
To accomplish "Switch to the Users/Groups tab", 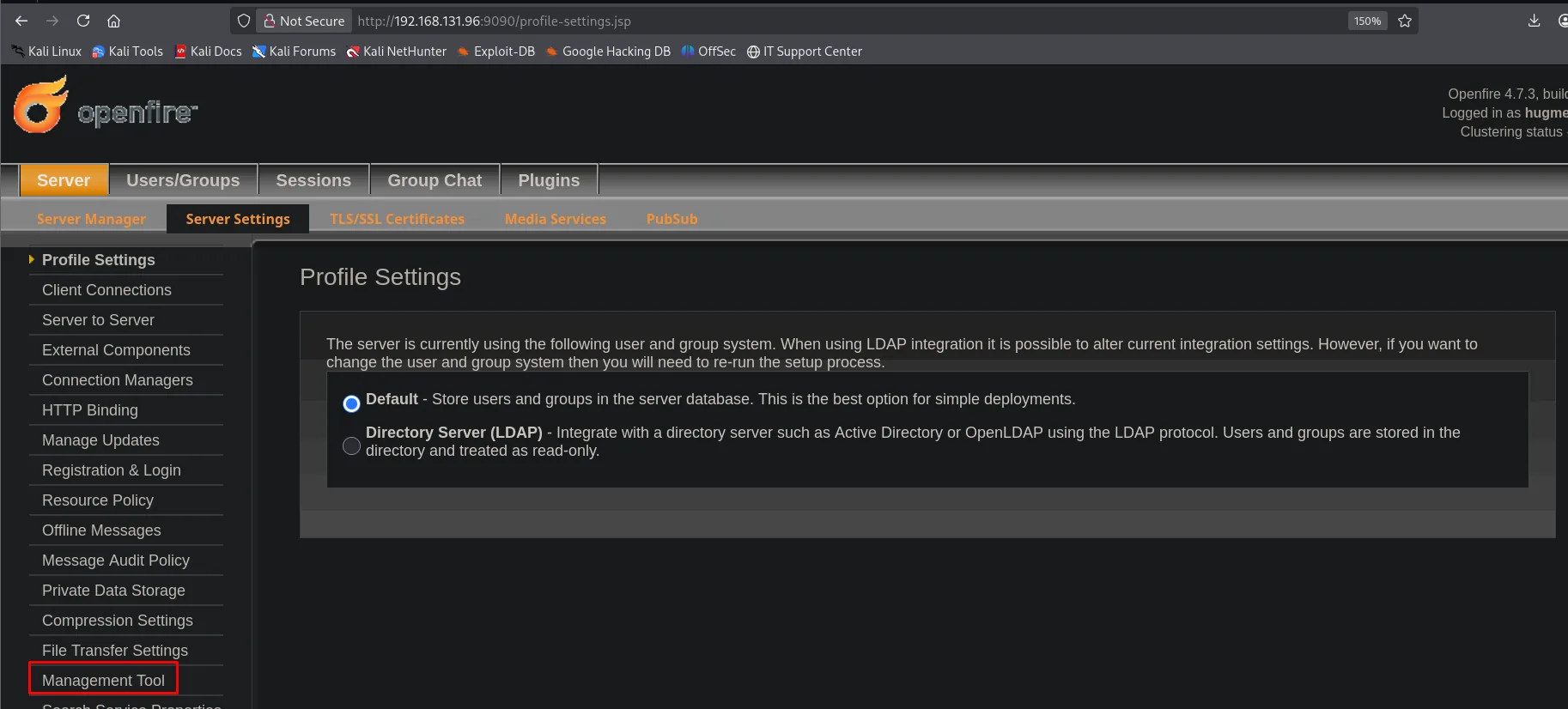I will point(183,180).
